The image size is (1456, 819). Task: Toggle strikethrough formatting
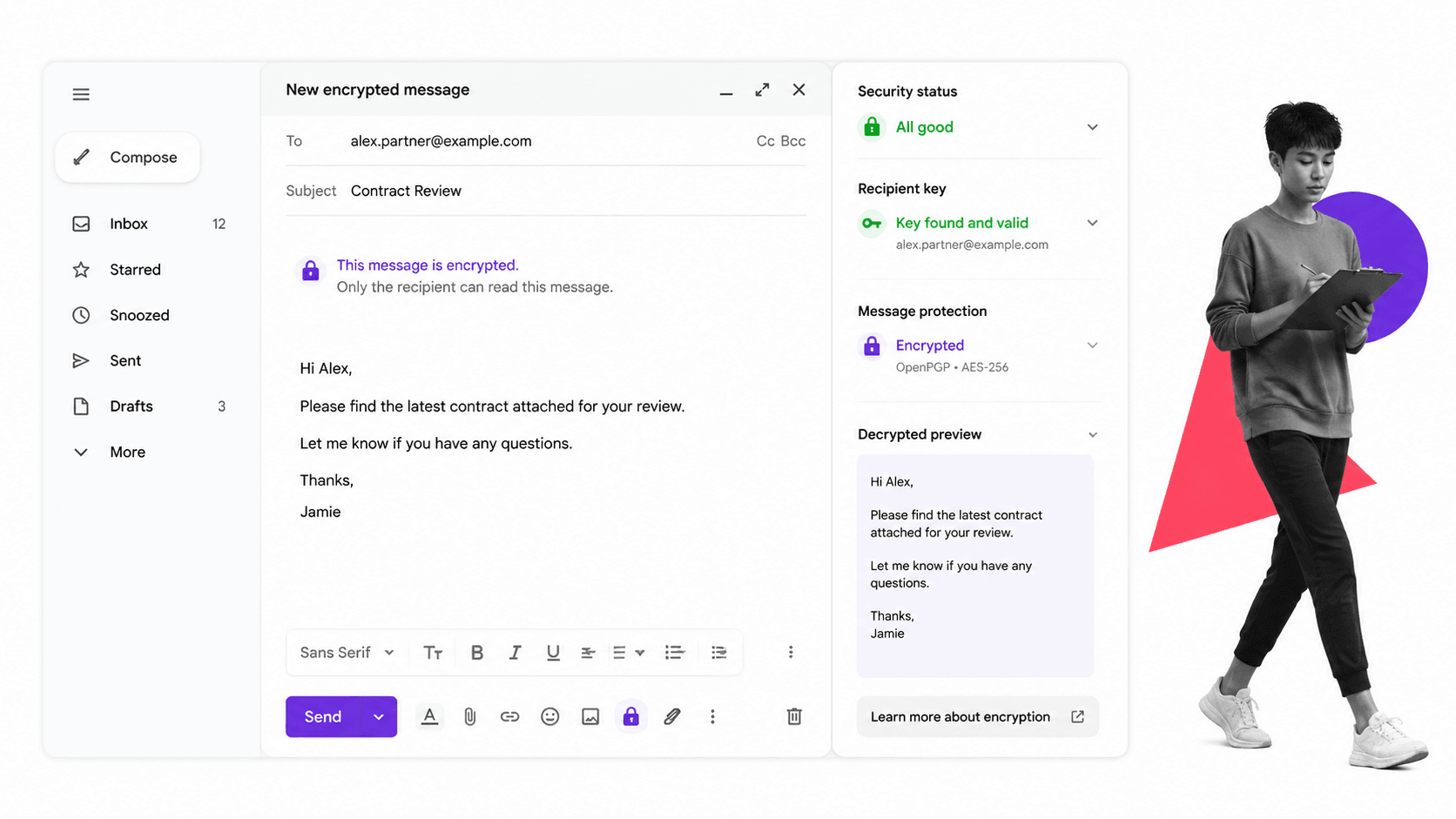[588, 653]
